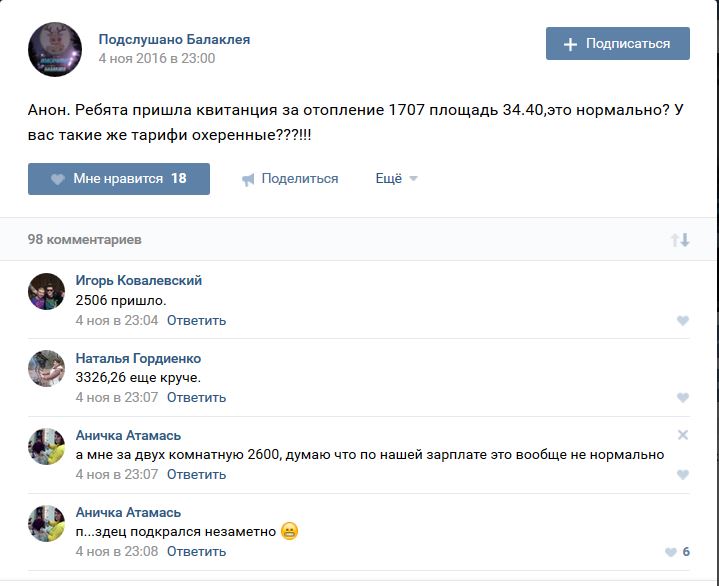This screenshot has width=719, height=586.
Task: Open Наталья Гордиенко's profile name link
Action: [138, 358]
